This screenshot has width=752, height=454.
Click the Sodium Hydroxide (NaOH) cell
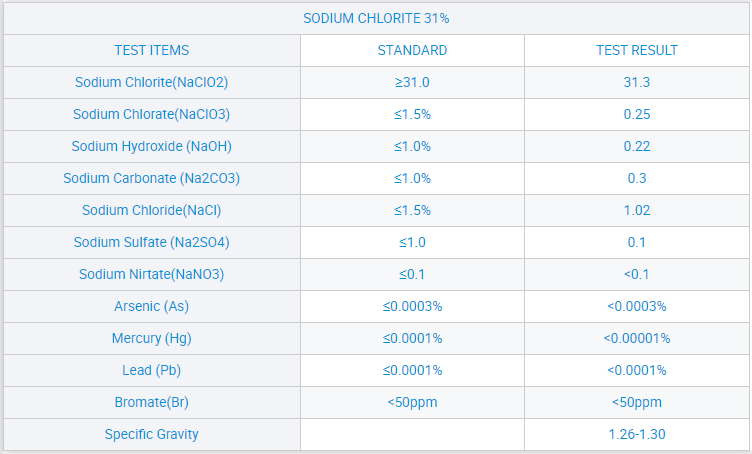152,146
